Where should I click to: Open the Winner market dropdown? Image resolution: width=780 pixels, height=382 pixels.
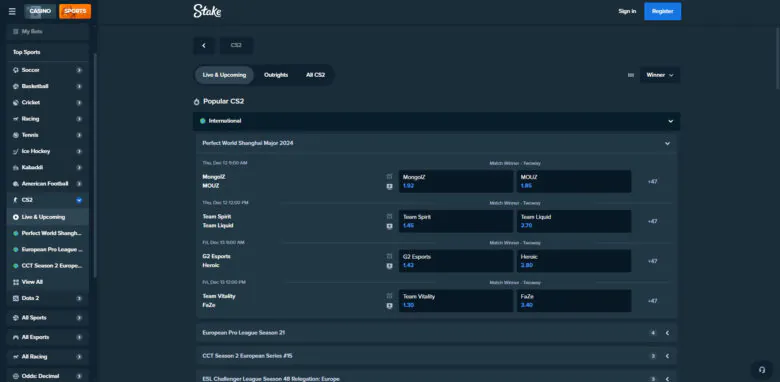coord(660,75)
